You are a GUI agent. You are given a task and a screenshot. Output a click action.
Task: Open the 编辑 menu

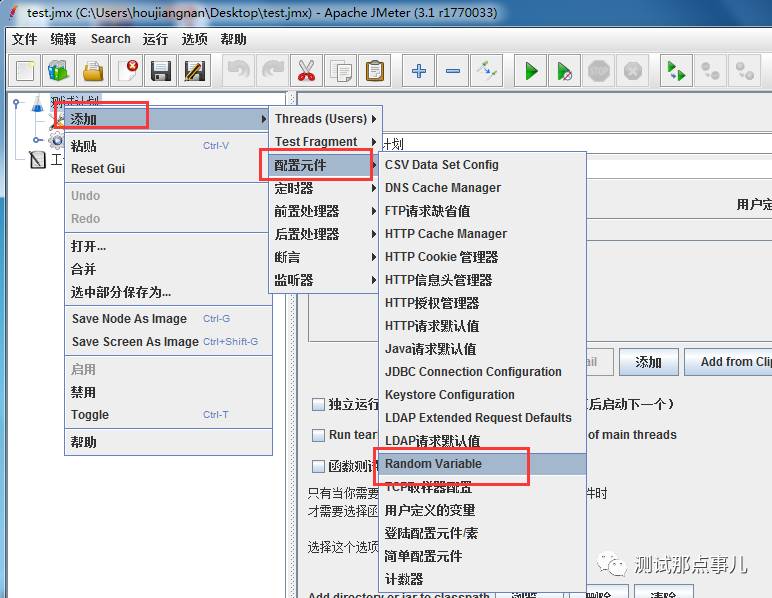tap(64, 39)
